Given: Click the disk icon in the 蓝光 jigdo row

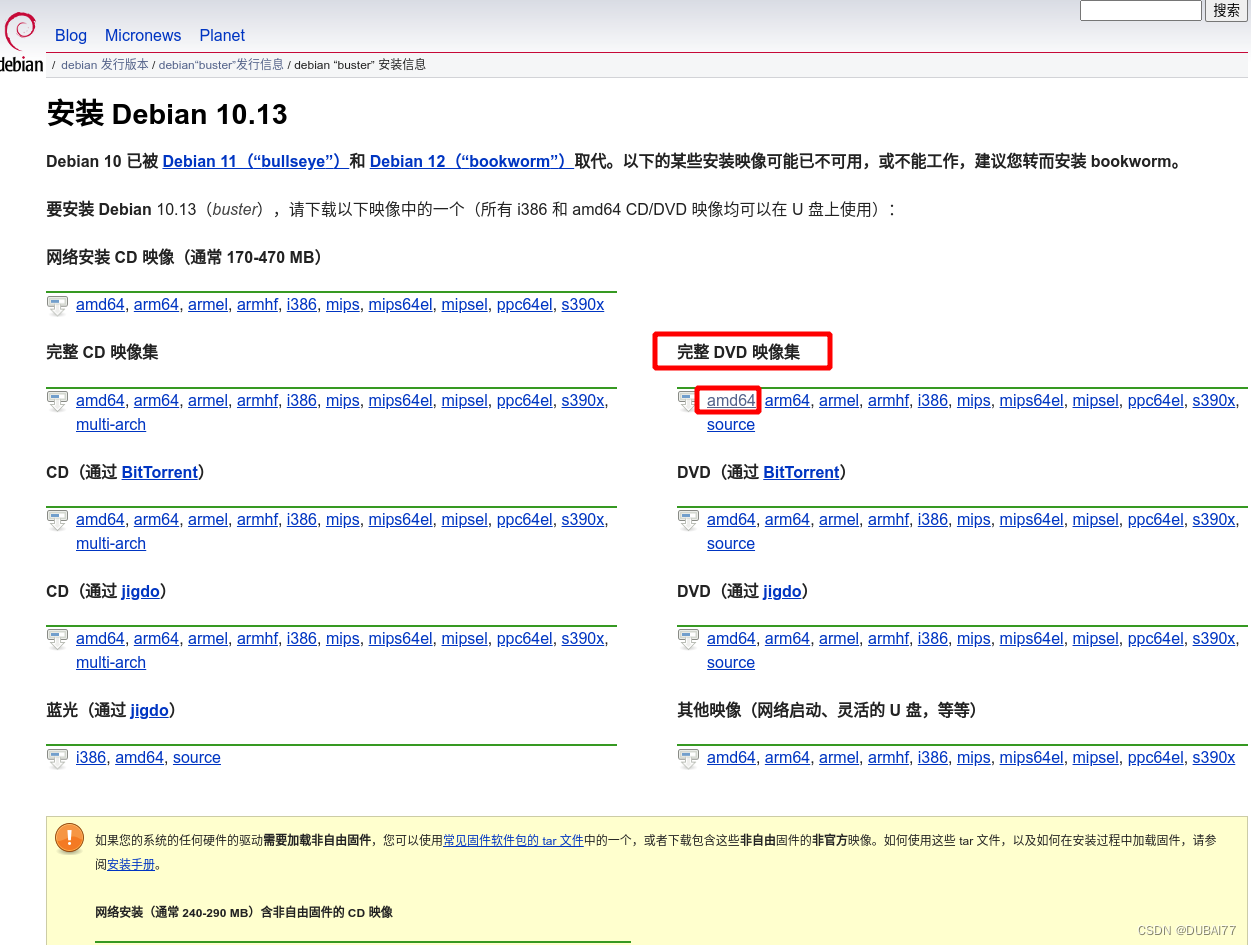Looking at the screenshot, I should [57, 758].
